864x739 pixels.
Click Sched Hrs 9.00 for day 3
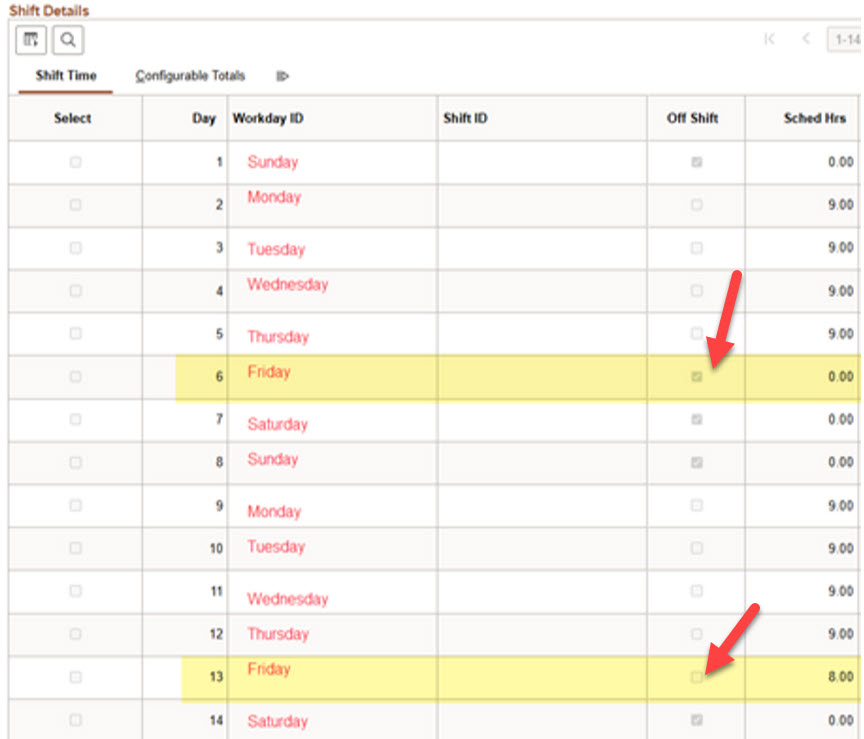point(841,247)
